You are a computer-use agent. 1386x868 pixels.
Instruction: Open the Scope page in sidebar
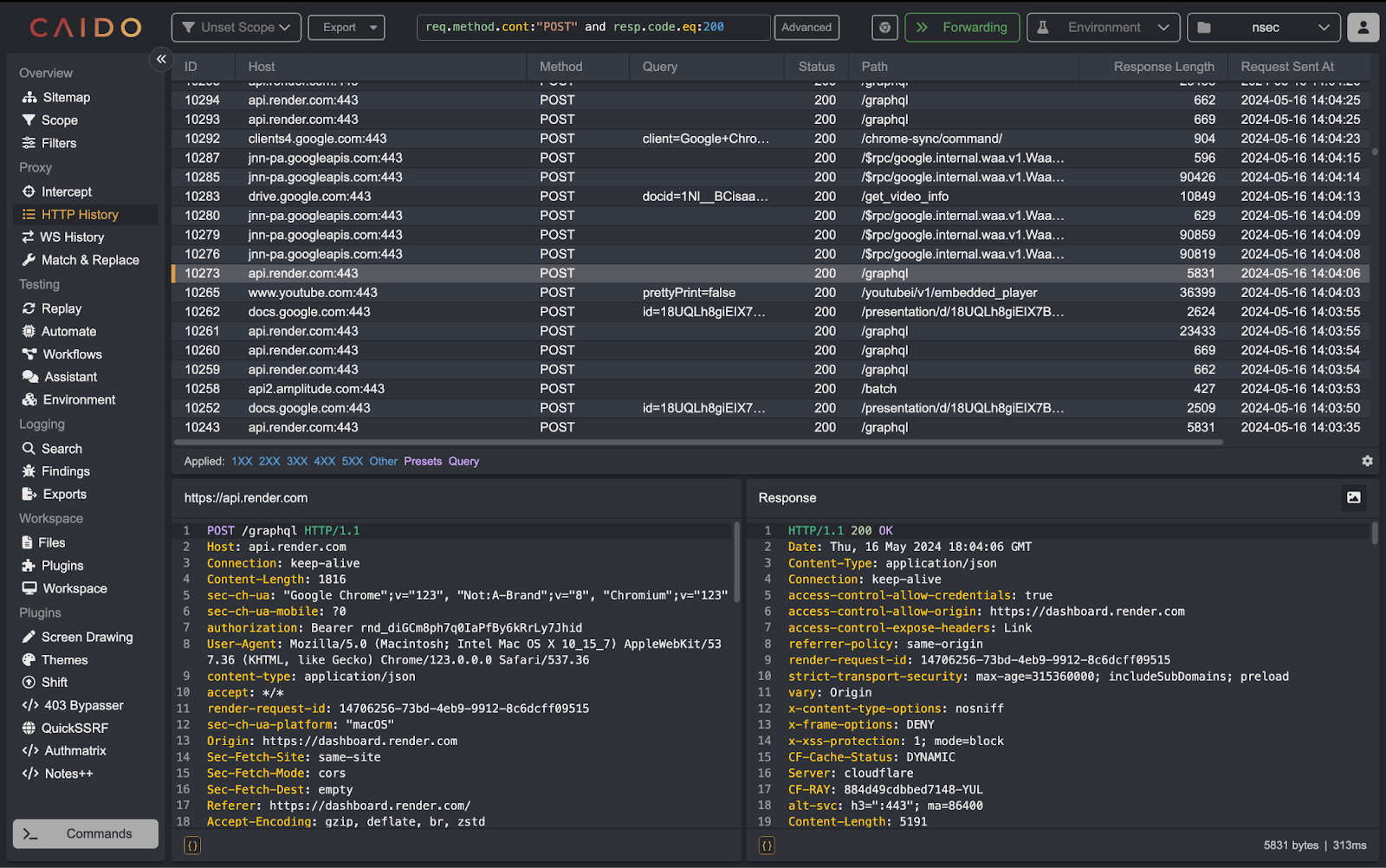(50, 120)
